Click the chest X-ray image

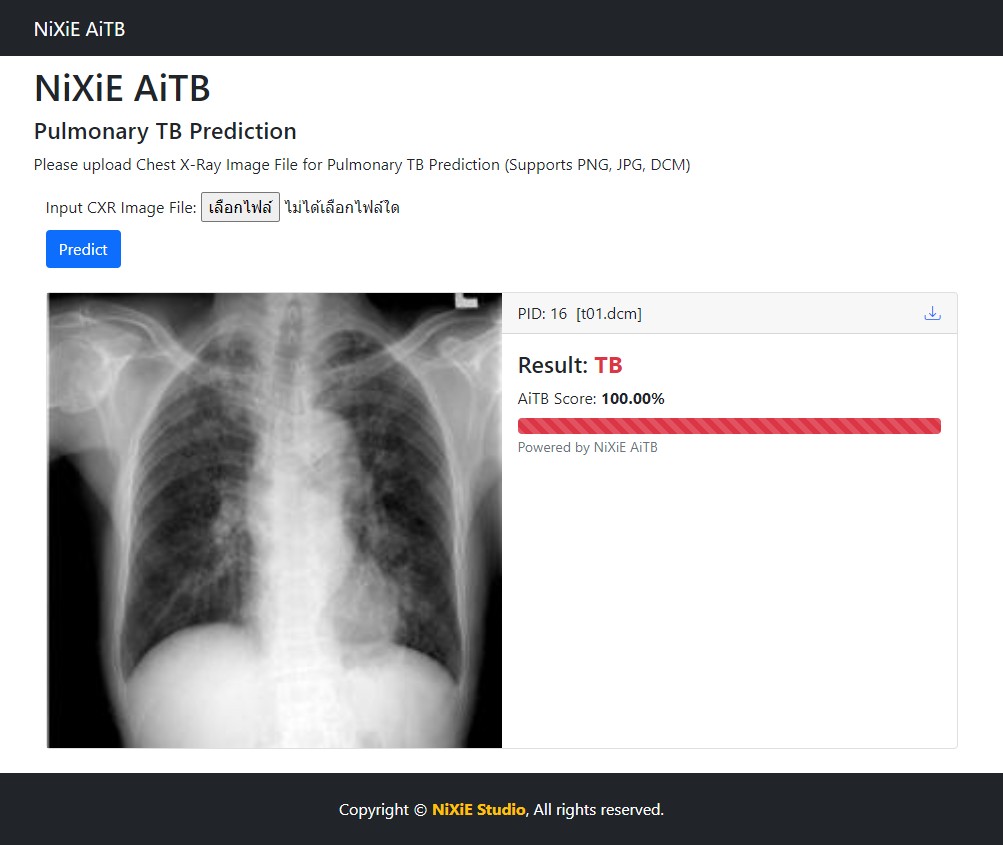point(274,520)
